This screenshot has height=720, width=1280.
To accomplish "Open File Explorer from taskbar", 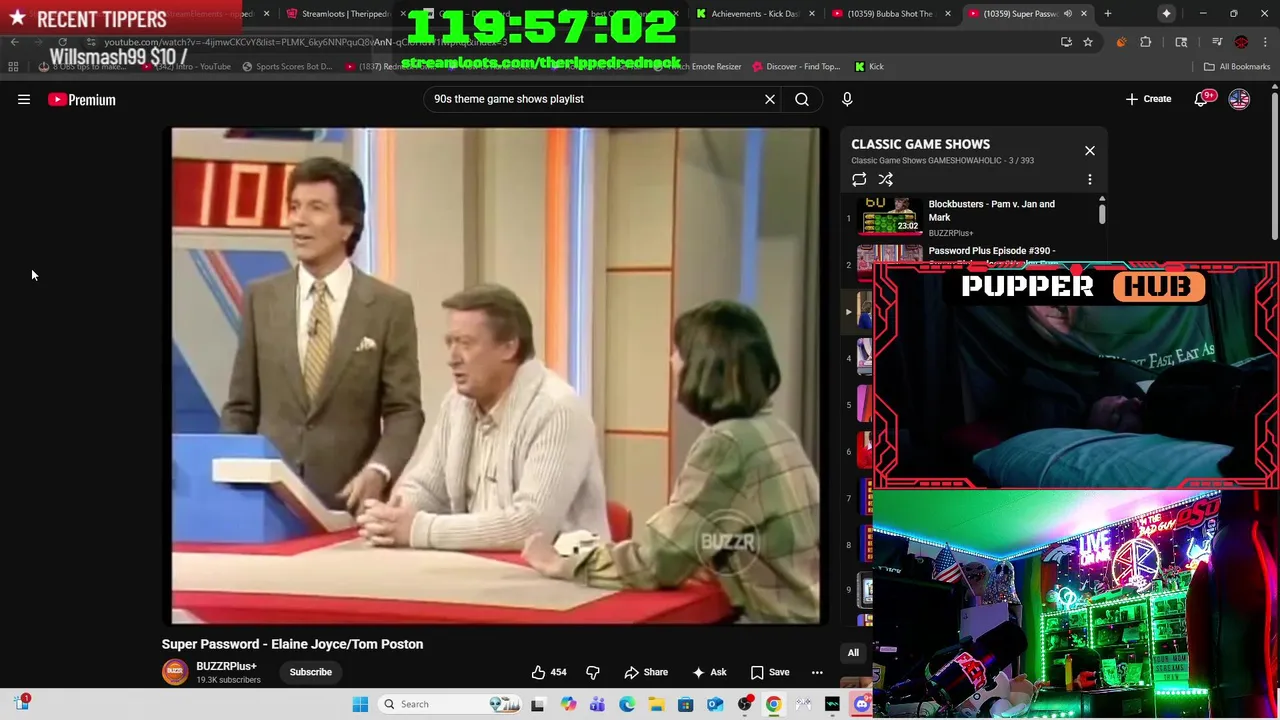I will (656, 704).
